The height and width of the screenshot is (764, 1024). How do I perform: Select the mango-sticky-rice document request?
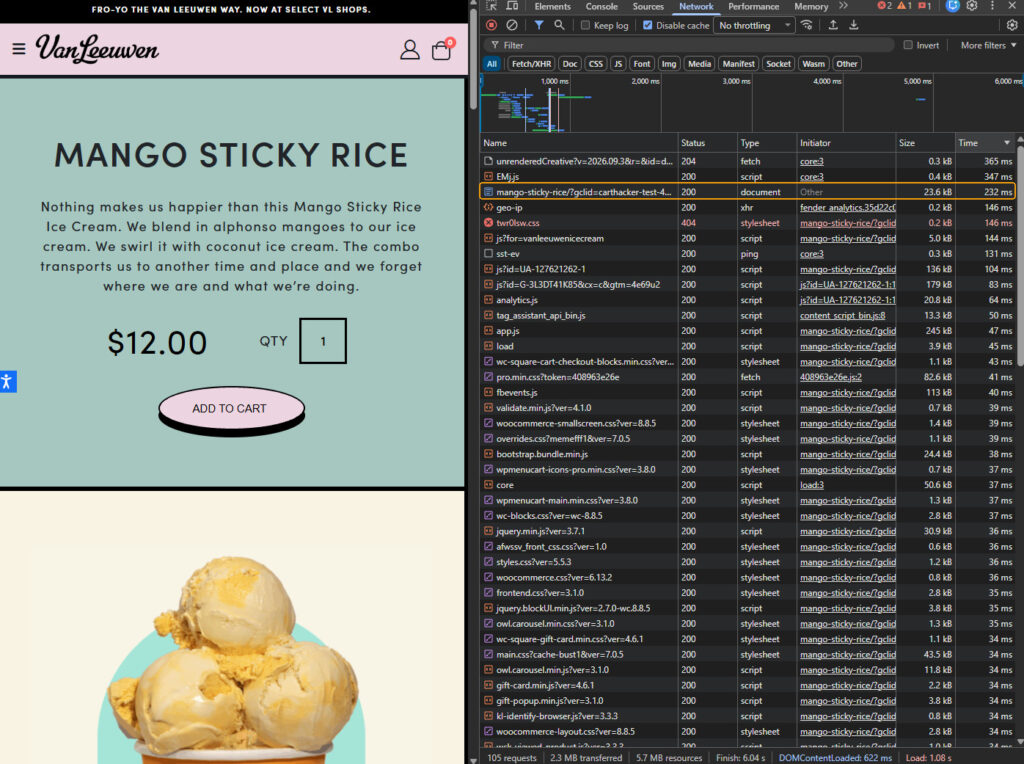click(x=747, y=192)
